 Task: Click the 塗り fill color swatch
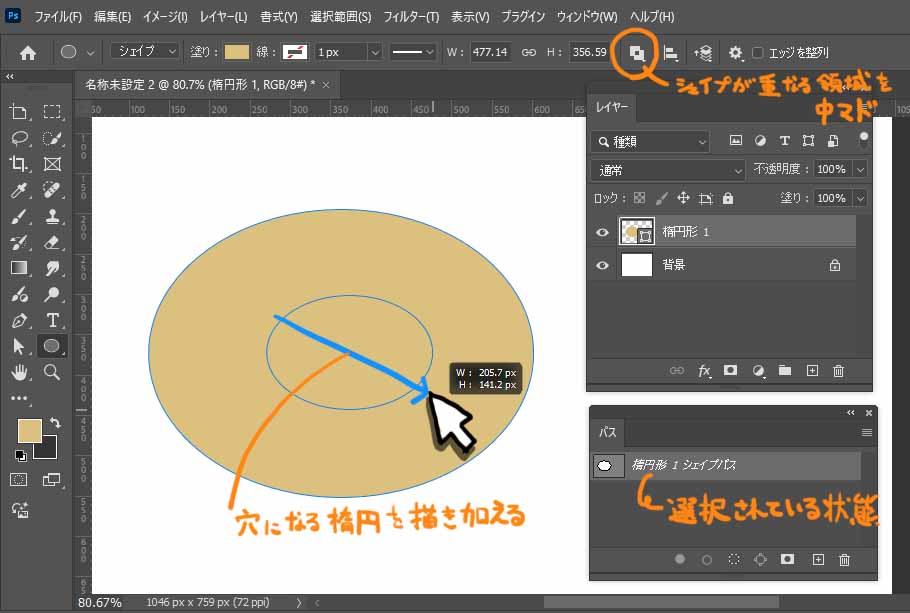237,52
